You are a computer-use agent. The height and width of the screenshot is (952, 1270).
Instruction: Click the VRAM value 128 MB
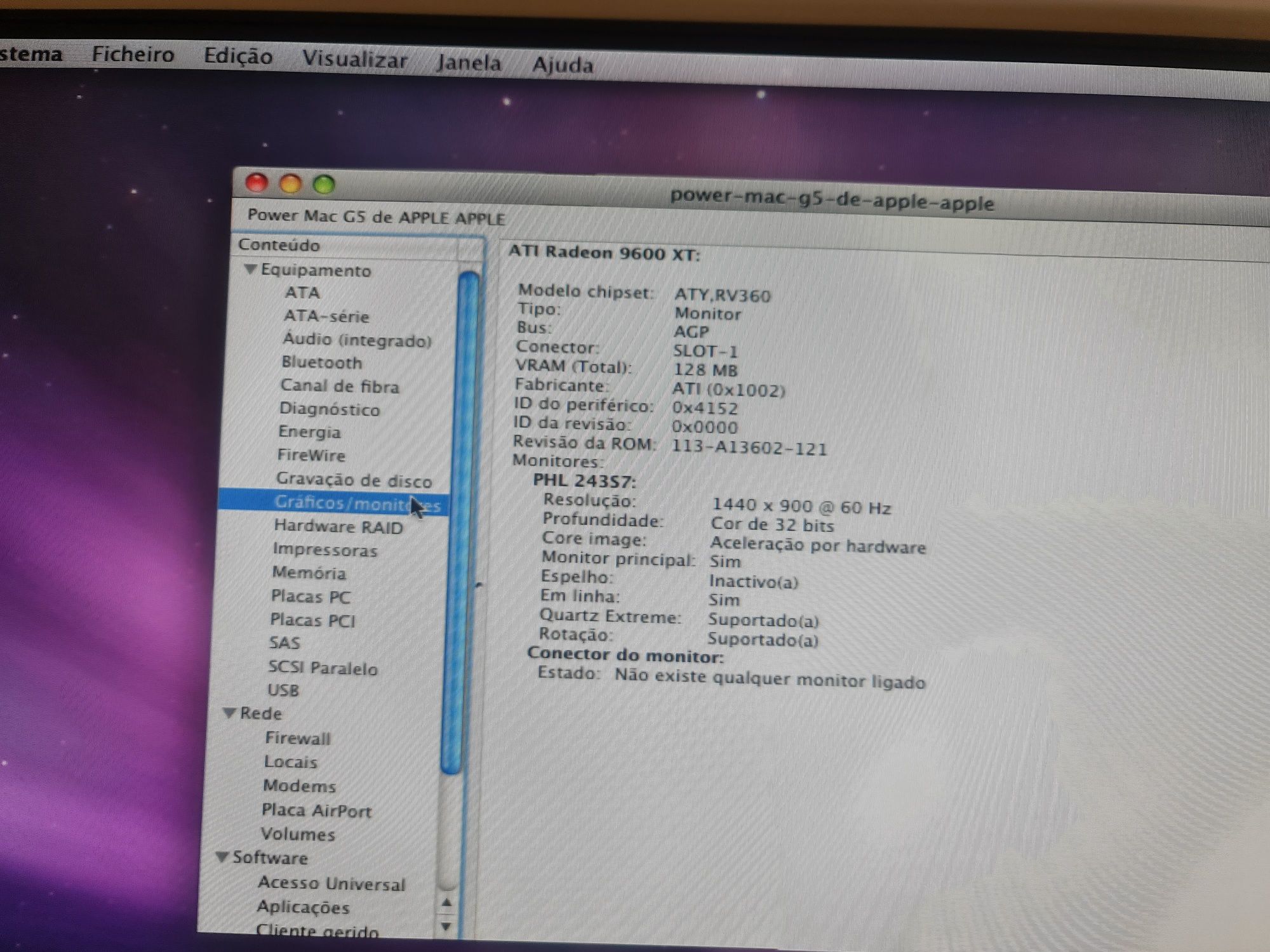[705, 369]
